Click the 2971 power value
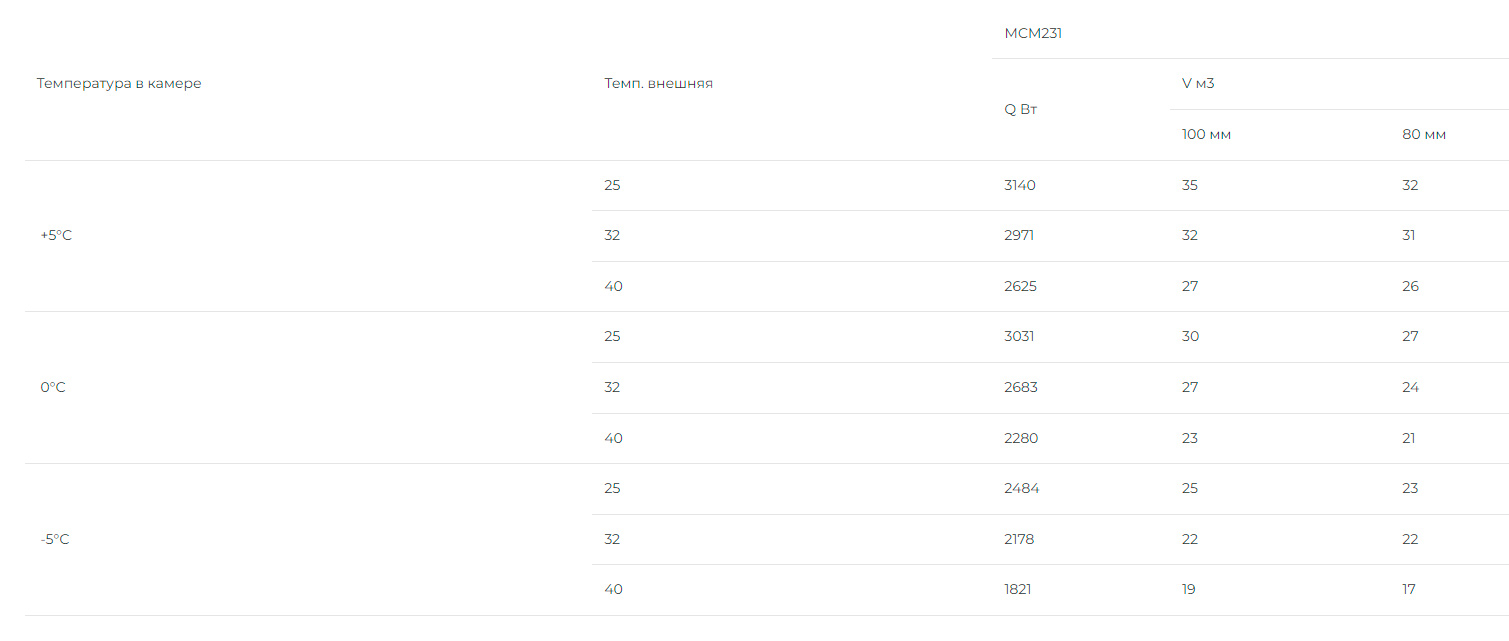Viewport: 1509px width, 641px height. click(1019, 235)
